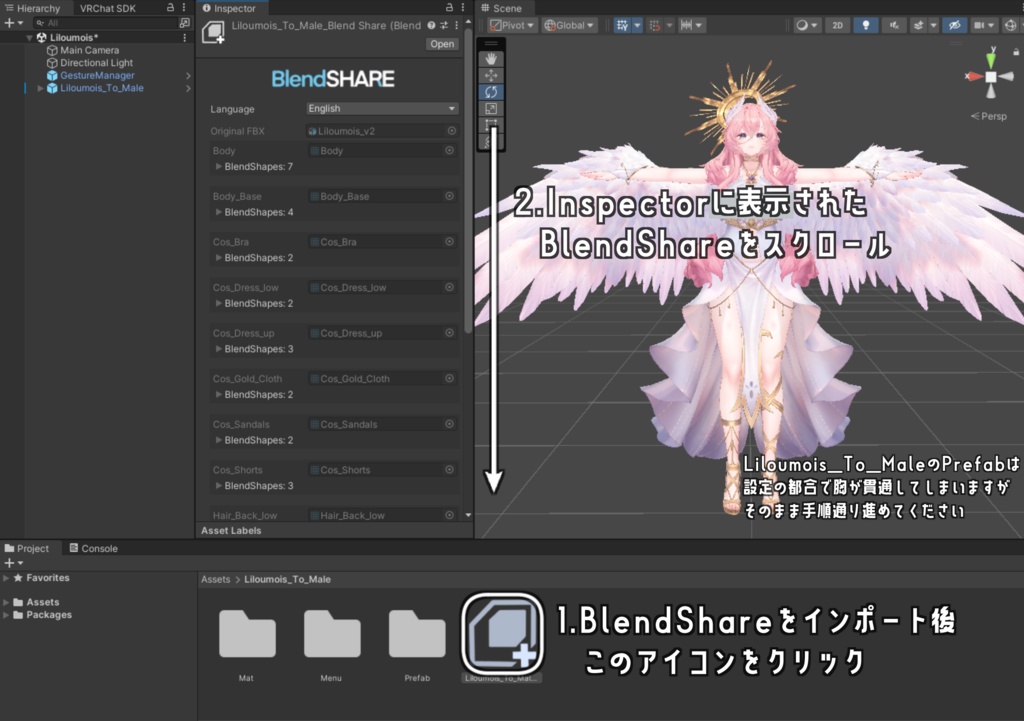Select GestureManager in Hierarchy
This screenshot has height=721, width=1024.
coord(97,76)
